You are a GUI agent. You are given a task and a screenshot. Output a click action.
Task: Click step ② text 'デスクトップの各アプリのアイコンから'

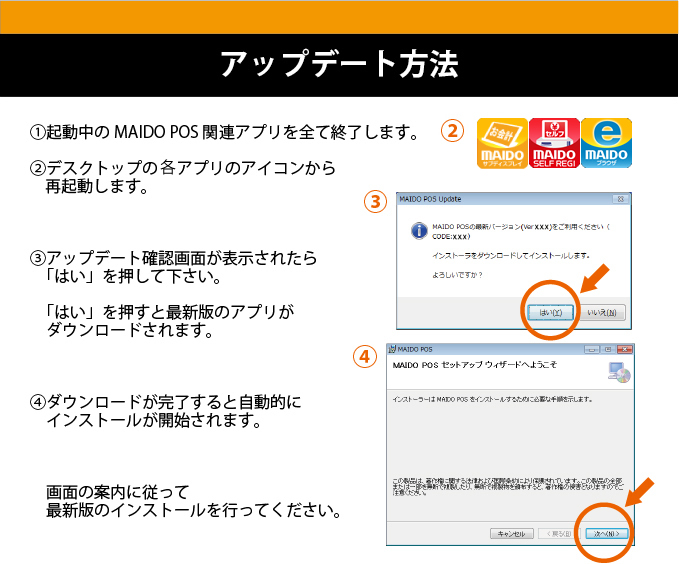click(x=183, y=168)
